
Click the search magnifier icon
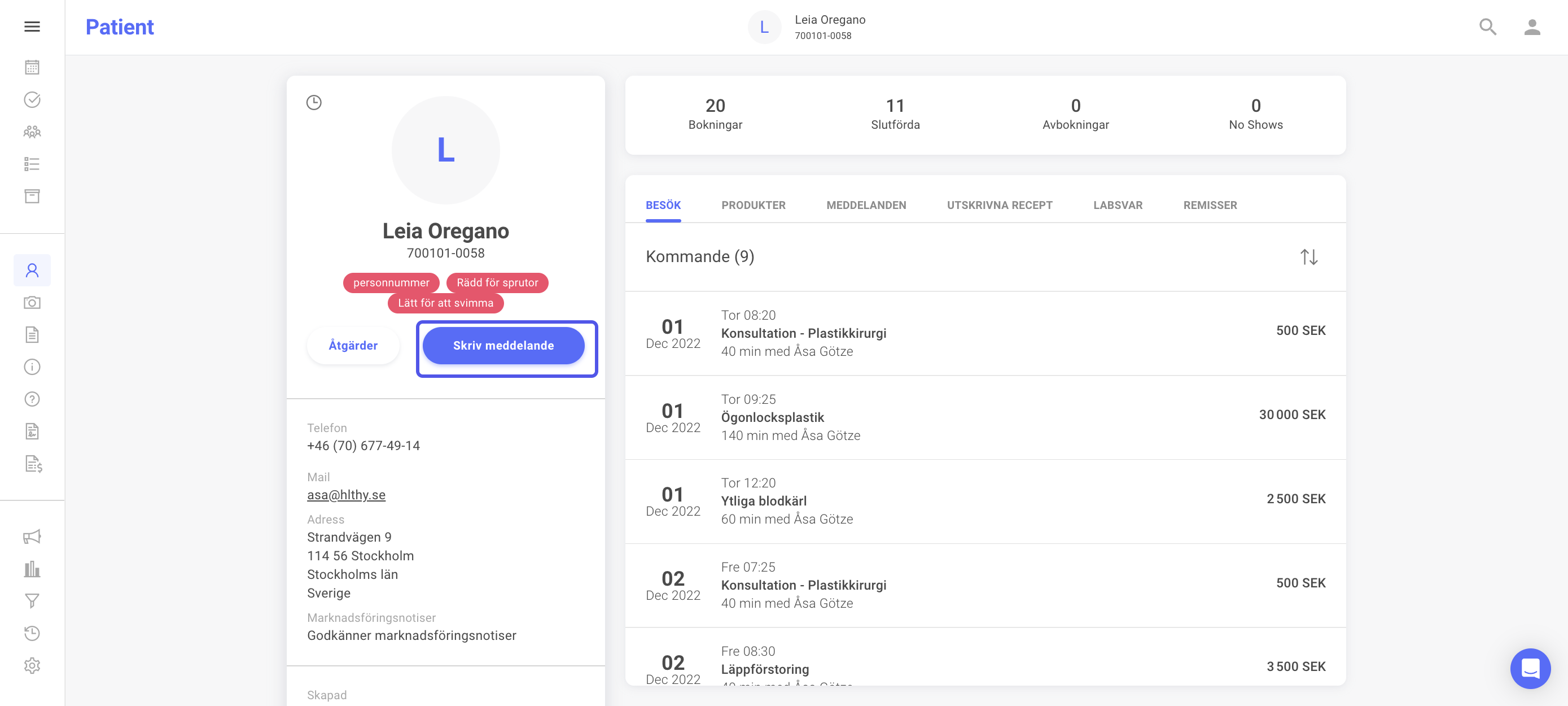coord(1488,27)
